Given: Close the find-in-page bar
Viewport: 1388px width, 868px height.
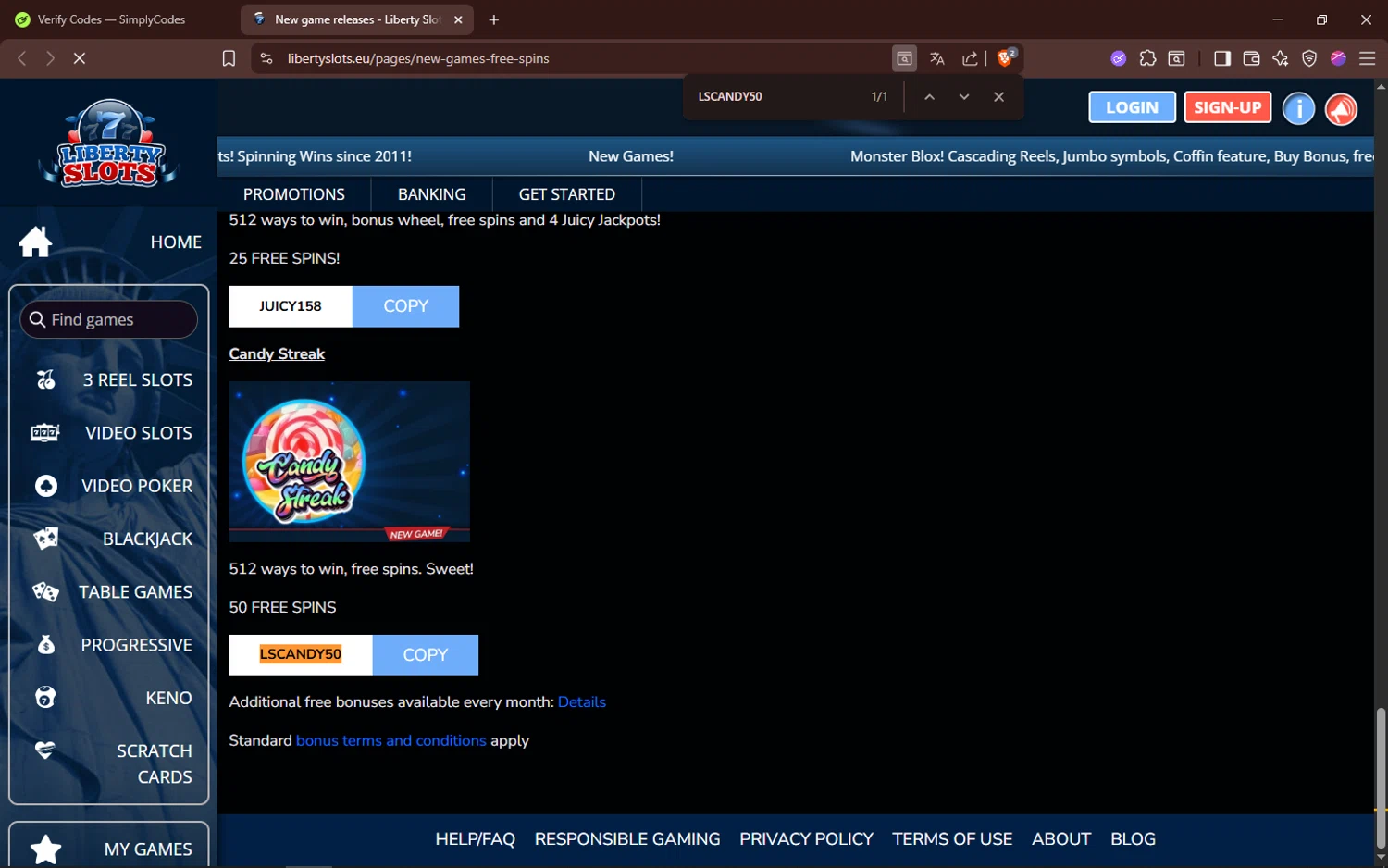Looking at the screenshot, I should pyautogui.click(x=998, y=97).
